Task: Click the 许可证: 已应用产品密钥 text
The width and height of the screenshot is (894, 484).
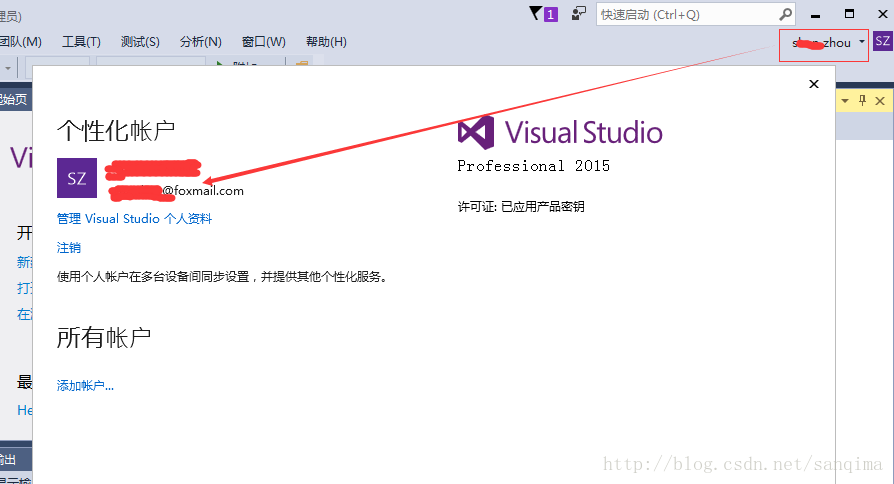Action: (x=521, y=206)
